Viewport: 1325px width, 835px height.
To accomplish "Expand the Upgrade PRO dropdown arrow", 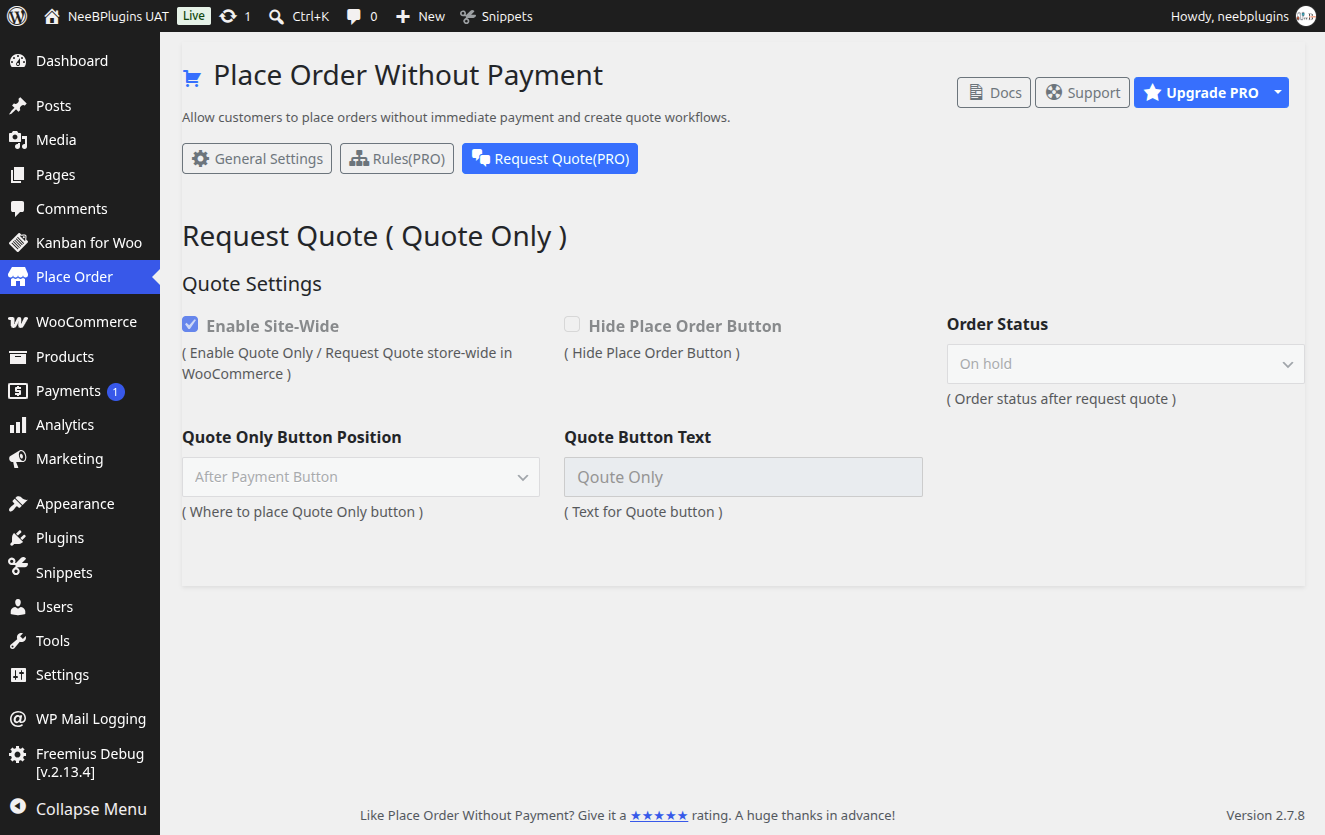I will (1278, 92).
